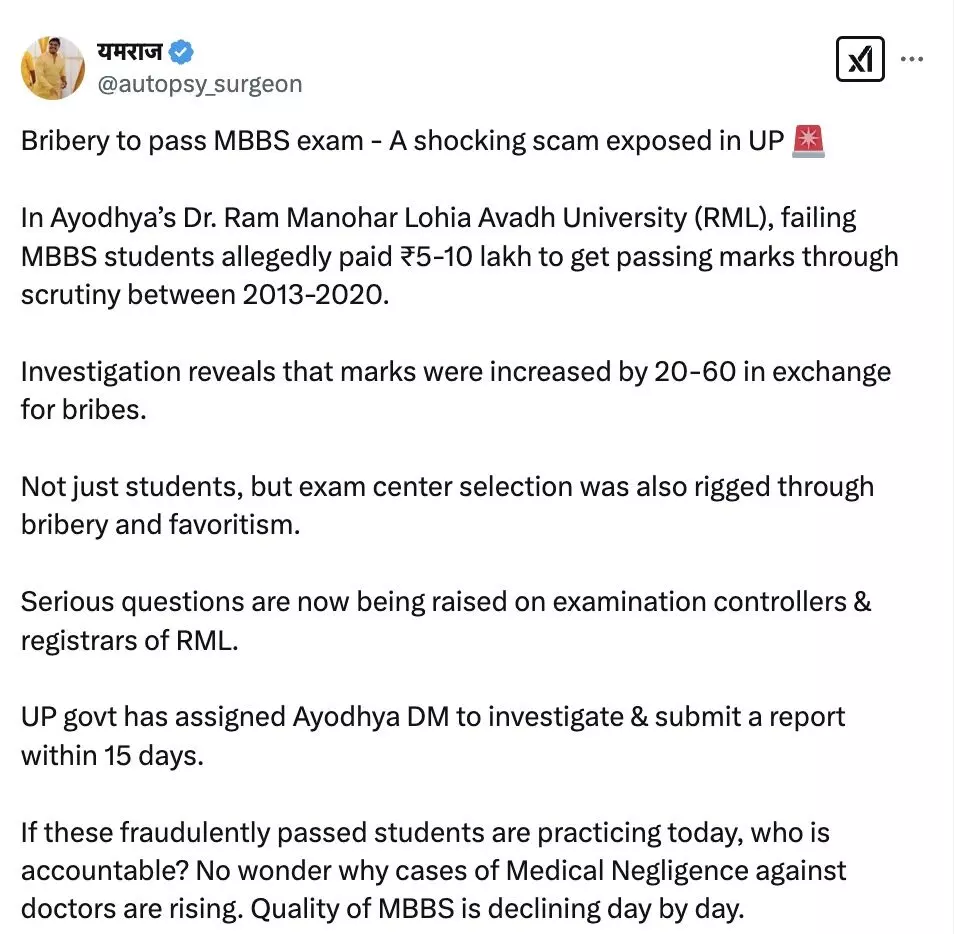Click the "within 15 days" text
Screen dimensions: 954x934
tap(112, 755)
